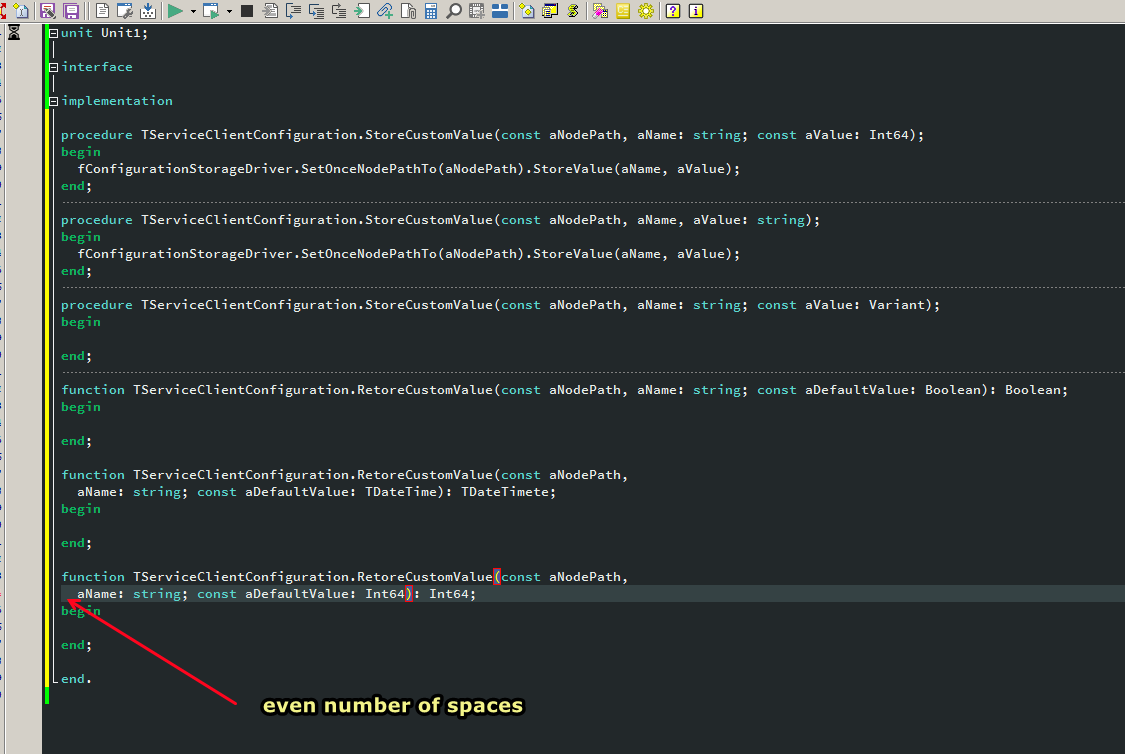Click the stacked yellow windows icon
1125x754 pixels.
point(550,11)
